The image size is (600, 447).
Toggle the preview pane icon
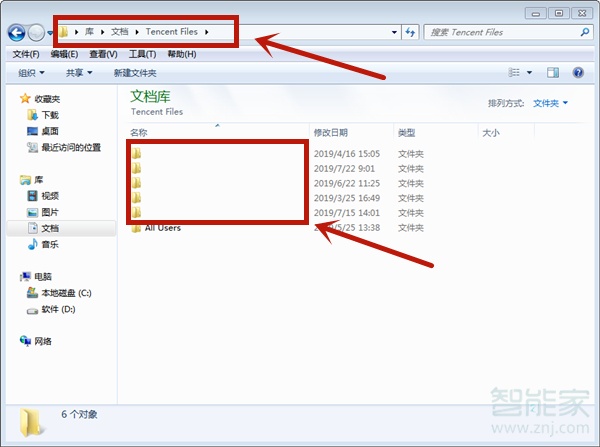(x=553, y=72)
